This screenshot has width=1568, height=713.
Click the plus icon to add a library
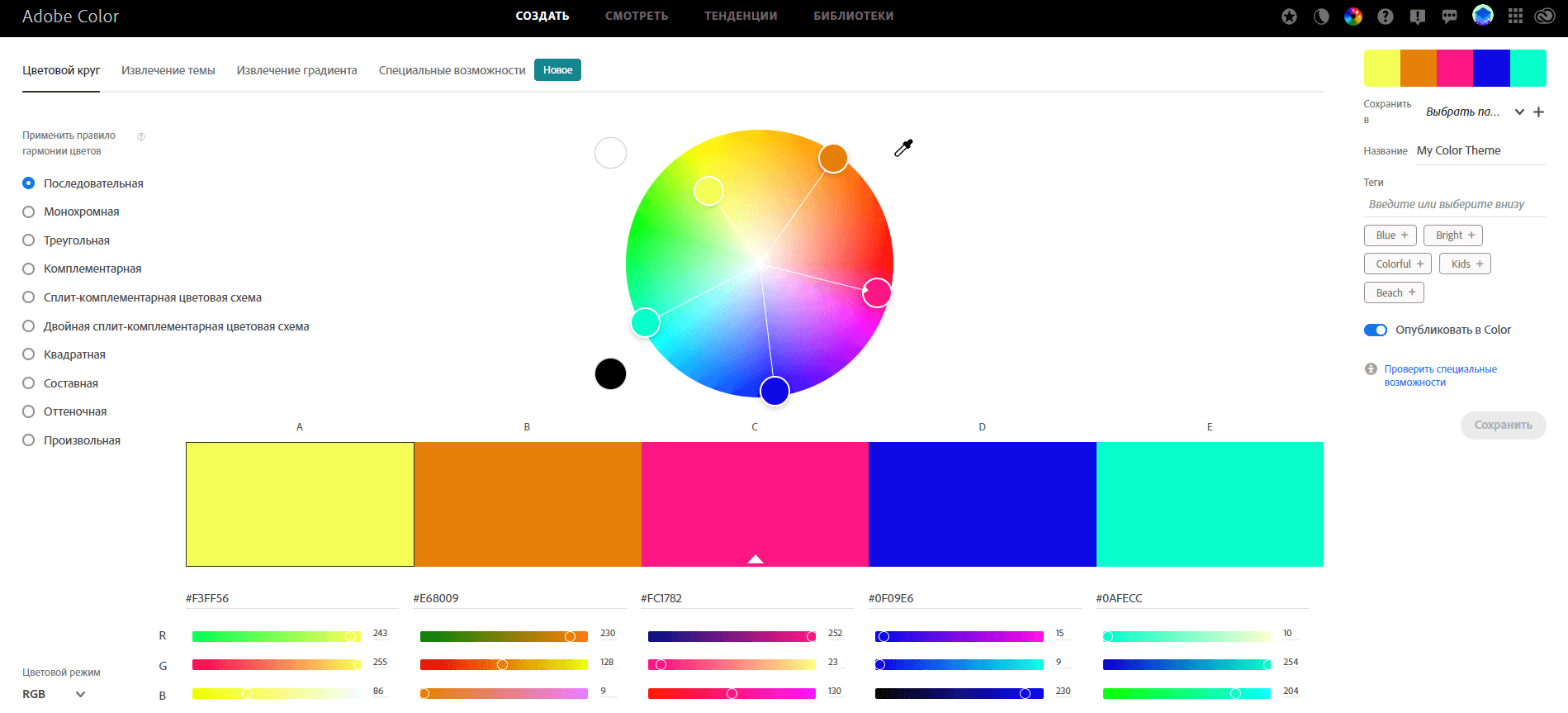tap(1538, 112)
